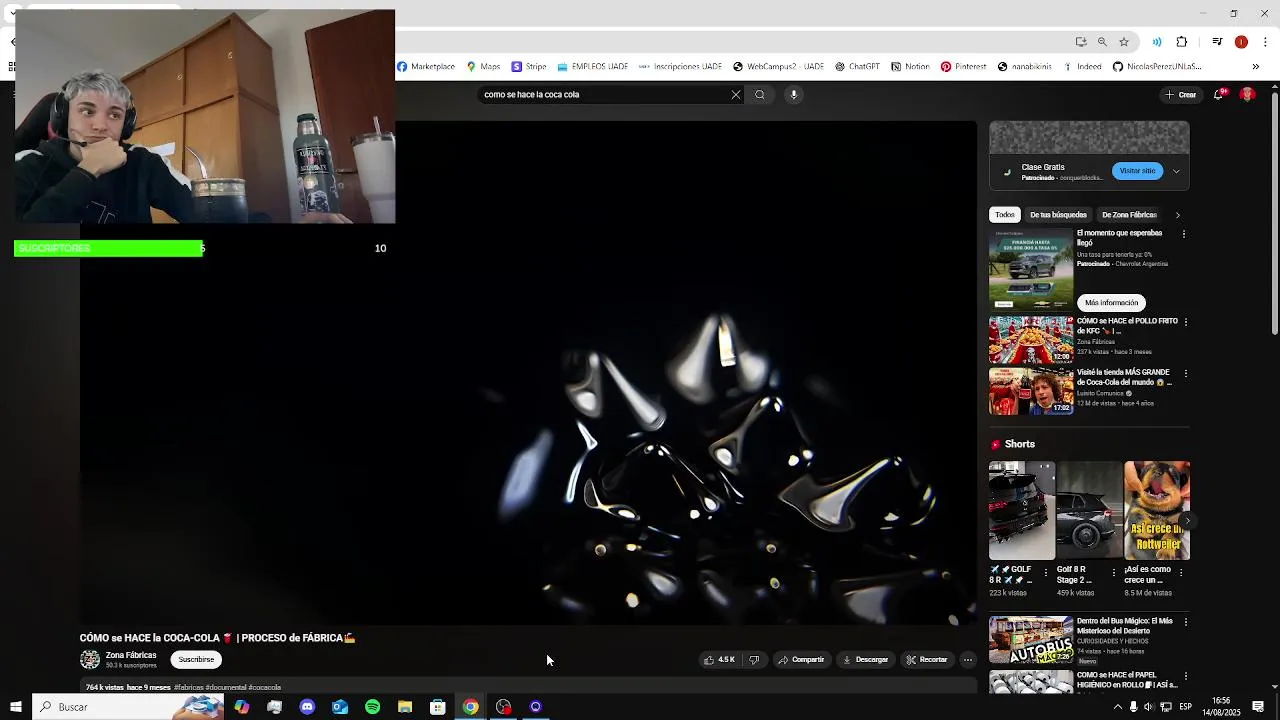The width and height of the screenshot is (1280, 720).
Task: Click Visitar sitio ad button
Action: pos(1137,171)
